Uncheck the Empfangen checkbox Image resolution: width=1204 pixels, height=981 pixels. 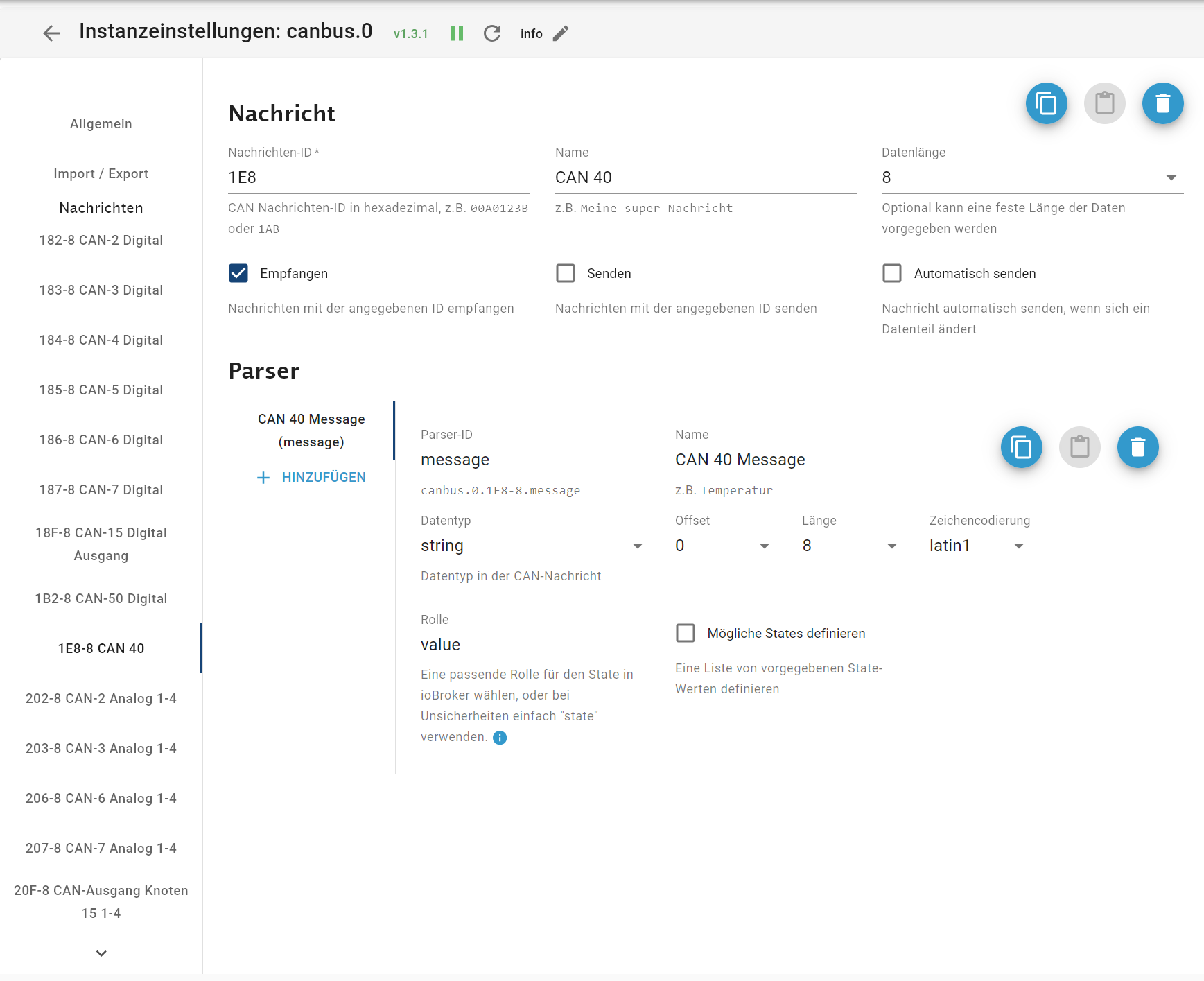(x=238, y=273)
